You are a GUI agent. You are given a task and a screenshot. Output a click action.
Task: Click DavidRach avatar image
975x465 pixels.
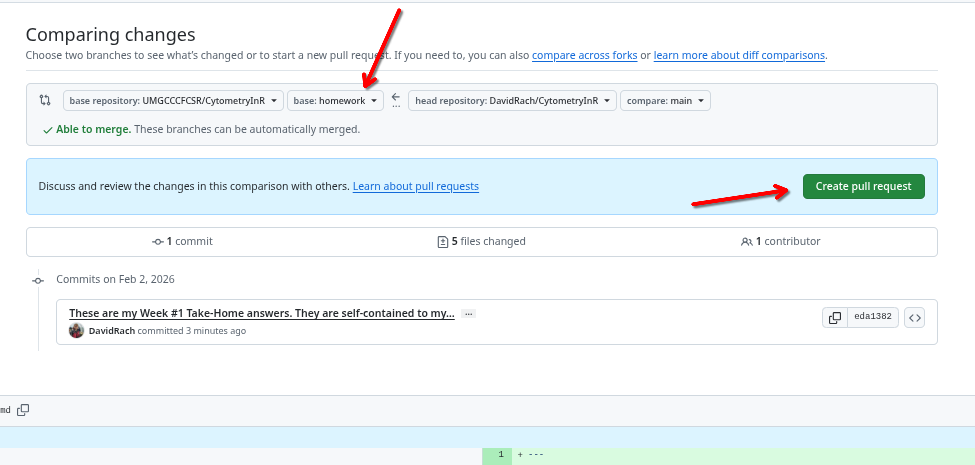[x=76, y=331]
